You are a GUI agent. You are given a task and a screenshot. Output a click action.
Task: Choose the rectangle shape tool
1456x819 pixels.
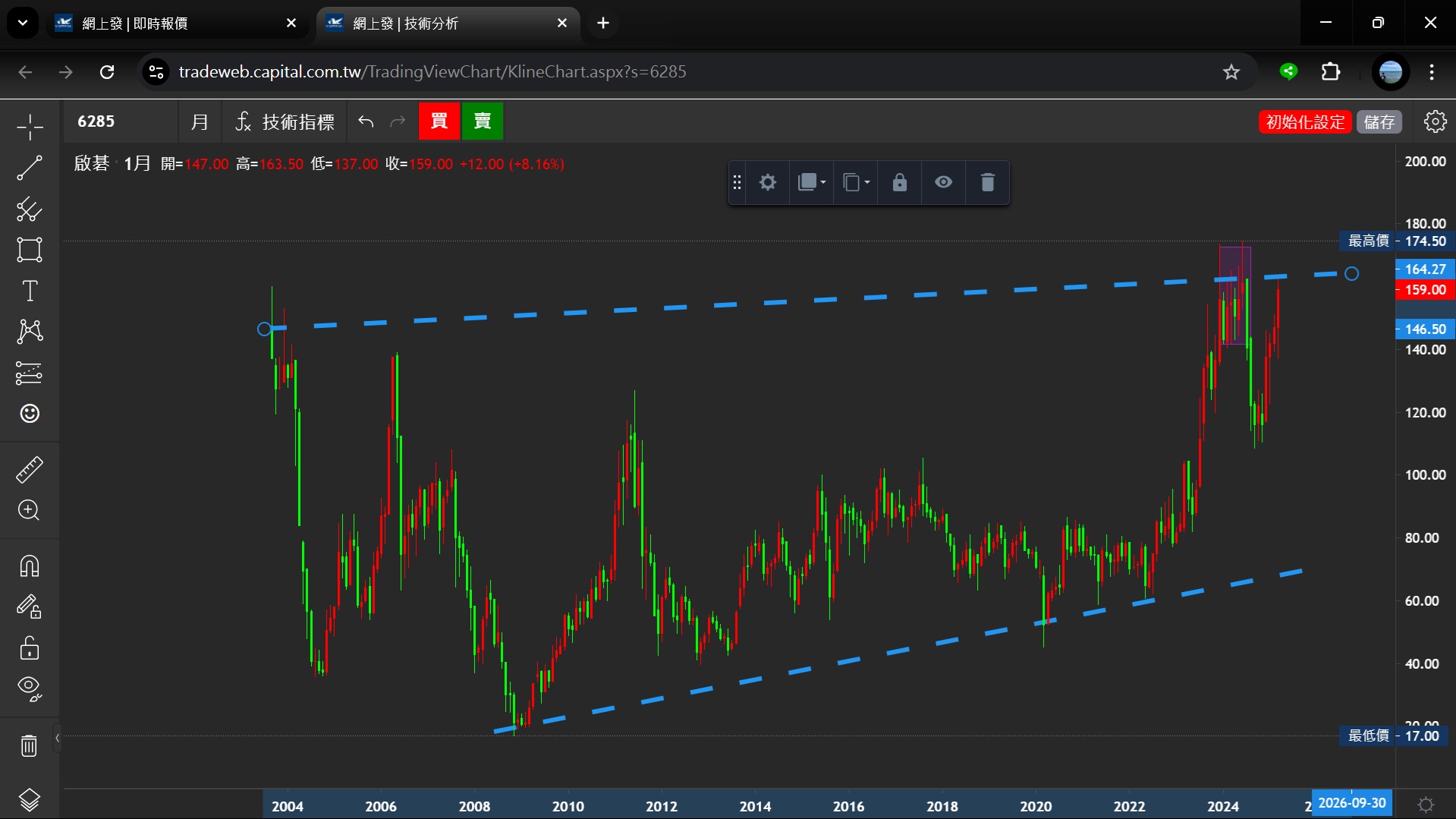click(30, 250)
